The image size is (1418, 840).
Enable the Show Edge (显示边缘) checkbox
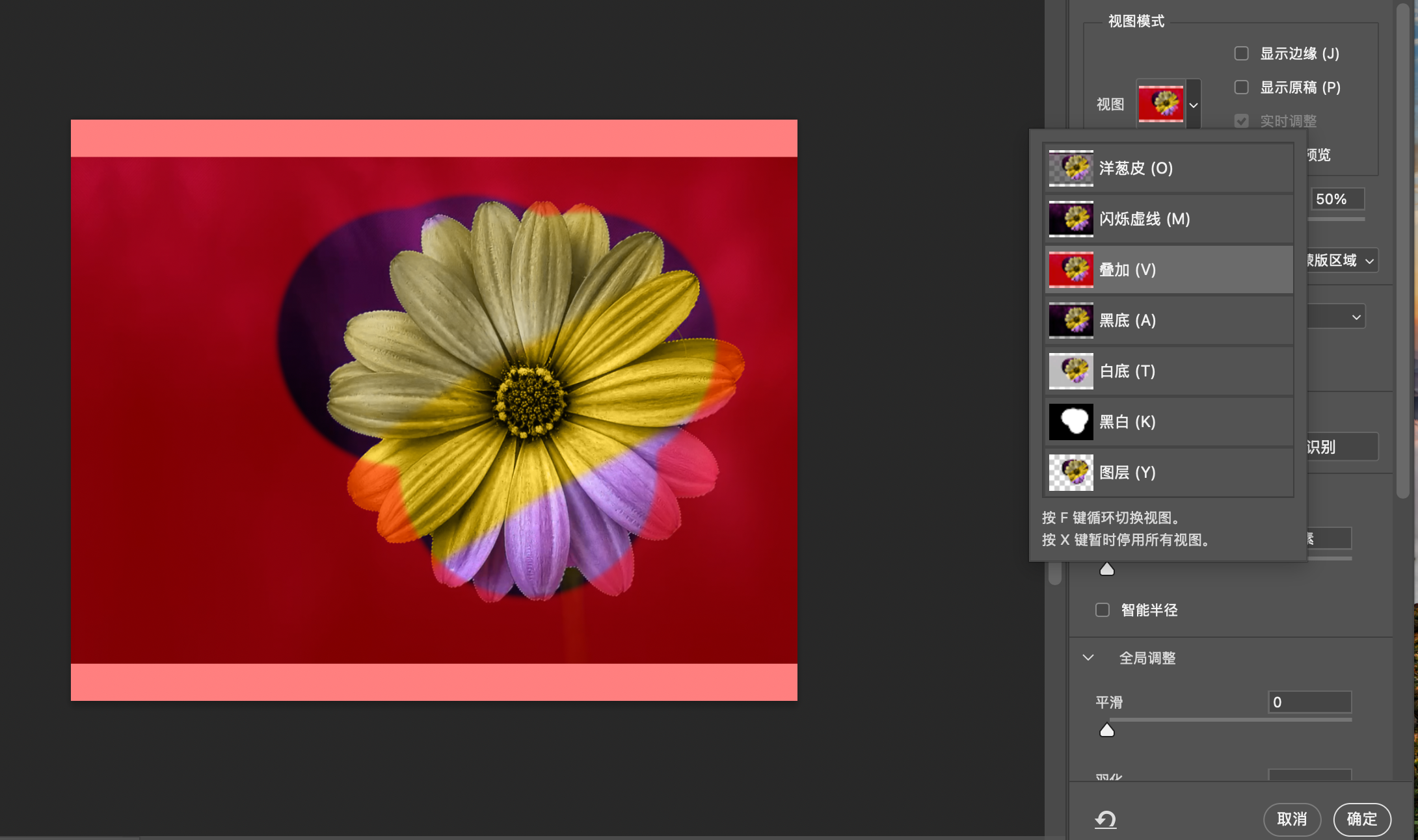[x=1241, y=53]
